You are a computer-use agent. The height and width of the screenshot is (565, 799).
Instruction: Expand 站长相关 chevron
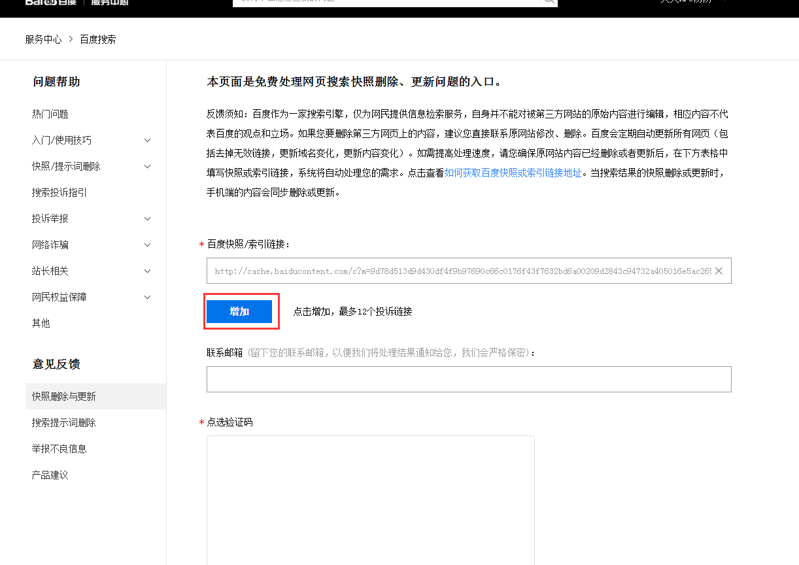coord(147,271)
